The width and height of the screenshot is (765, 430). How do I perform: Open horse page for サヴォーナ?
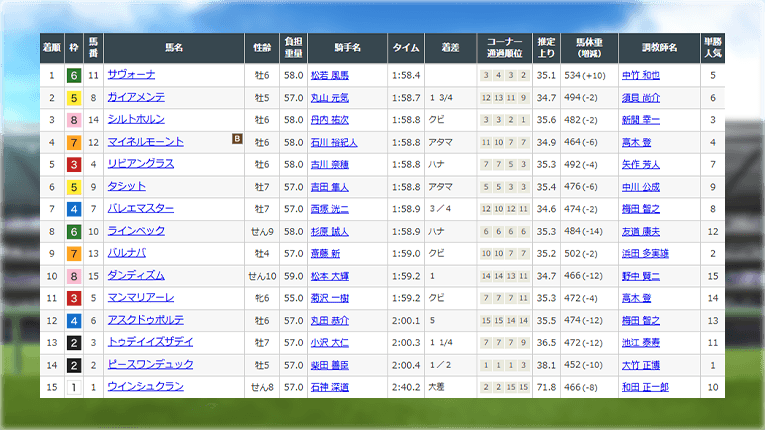[131, 75]
